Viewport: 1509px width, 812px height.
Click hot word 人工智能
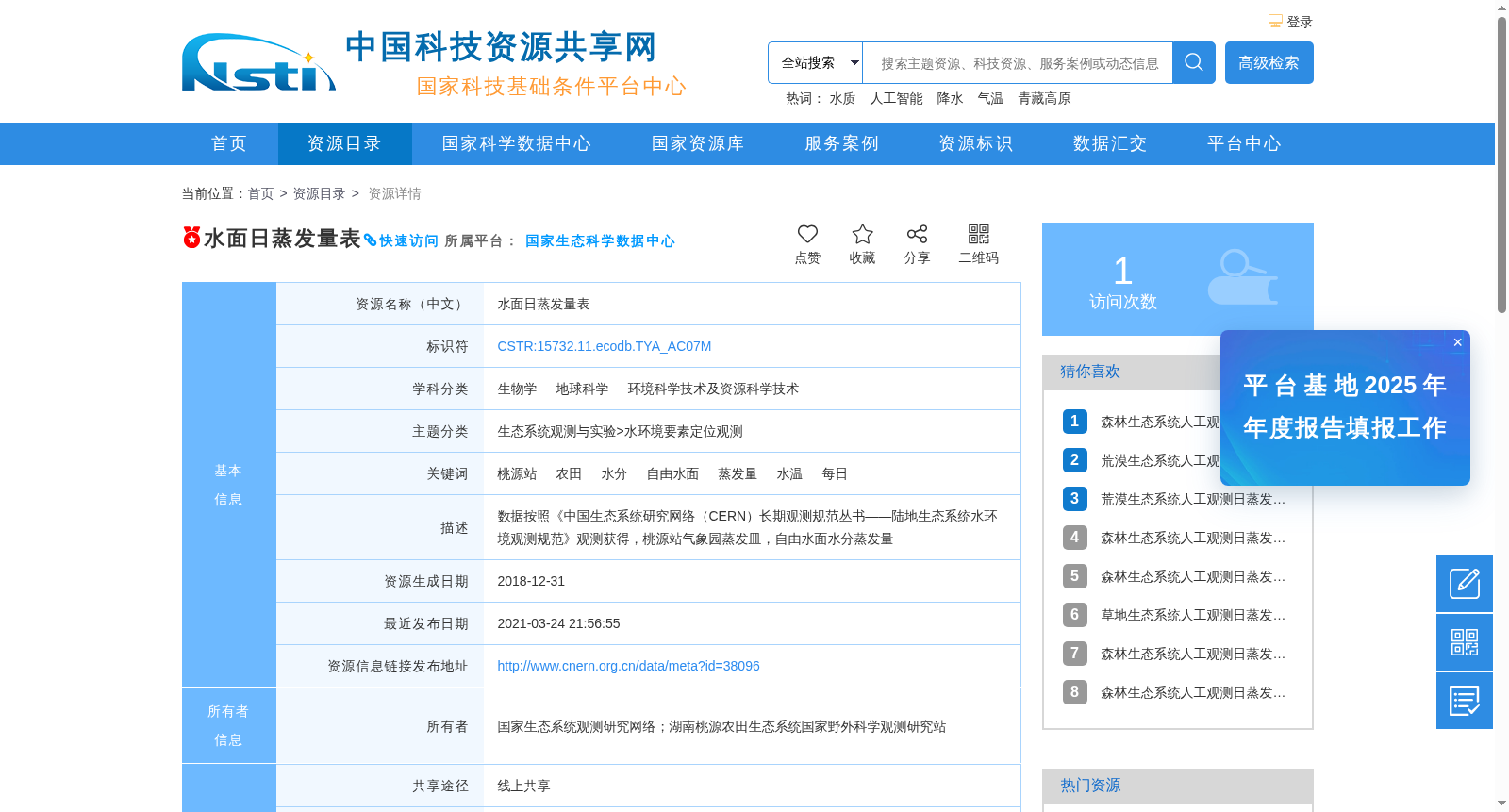(896, 98)
